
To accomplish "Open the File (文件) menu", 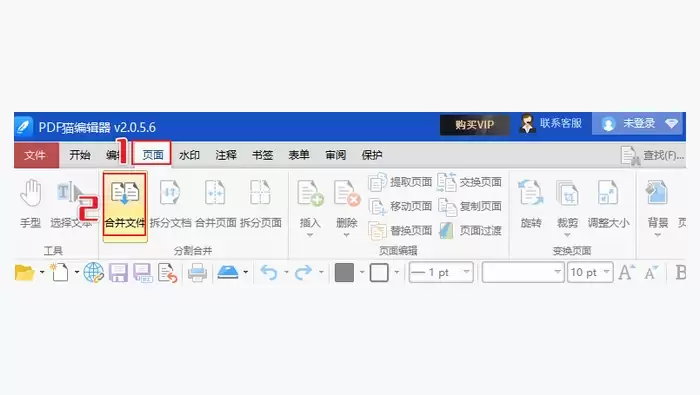I will tap(36, 155).
